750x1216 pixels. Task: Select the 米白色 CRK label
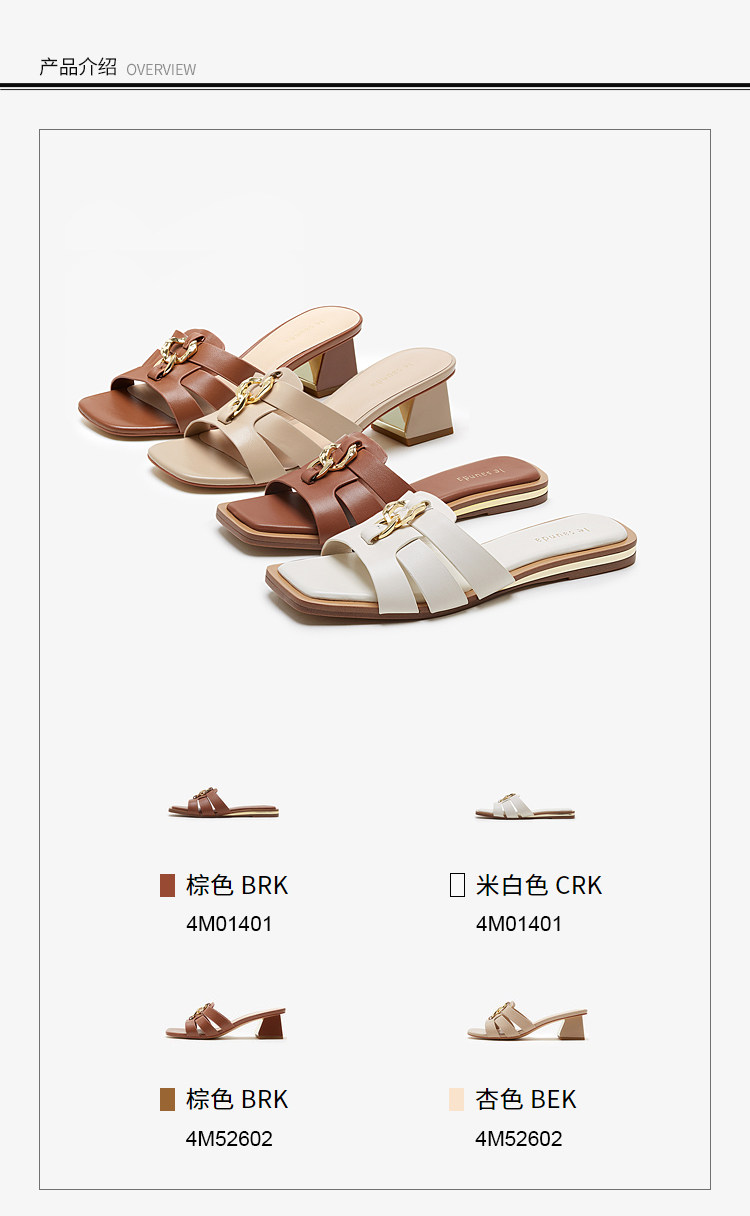pyautogui.click(x=539, y=885)
